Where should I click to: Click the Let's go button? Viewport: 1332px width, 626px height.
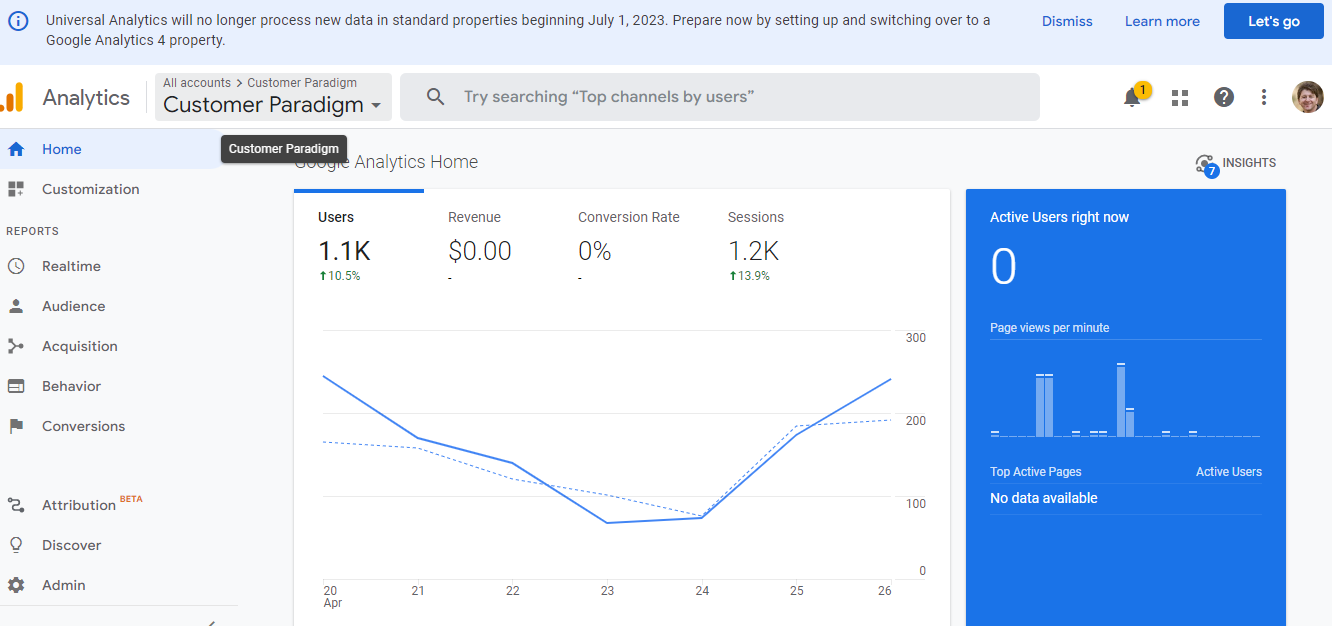click(x=1273, y=20)
